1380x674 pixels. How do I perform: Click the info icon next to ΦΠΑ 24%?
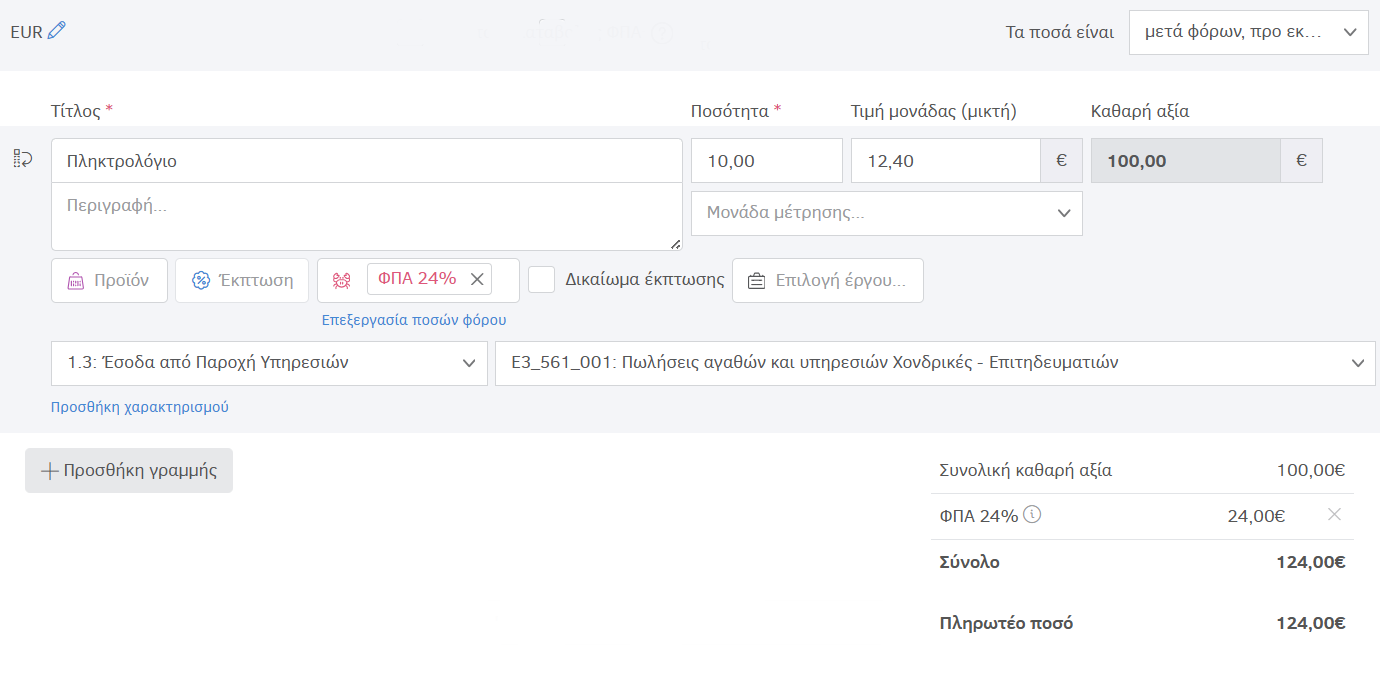click(1033, 515)
